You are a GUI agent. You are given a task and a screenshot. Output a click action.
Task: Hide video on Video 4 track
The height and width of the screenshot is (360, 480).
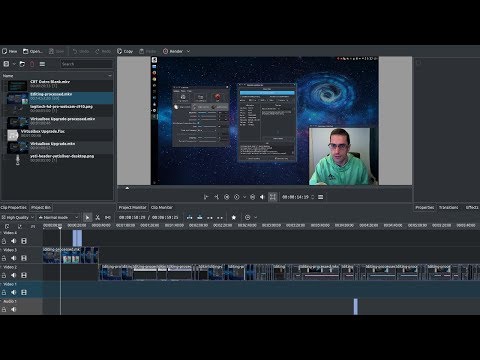pos(24,241)
